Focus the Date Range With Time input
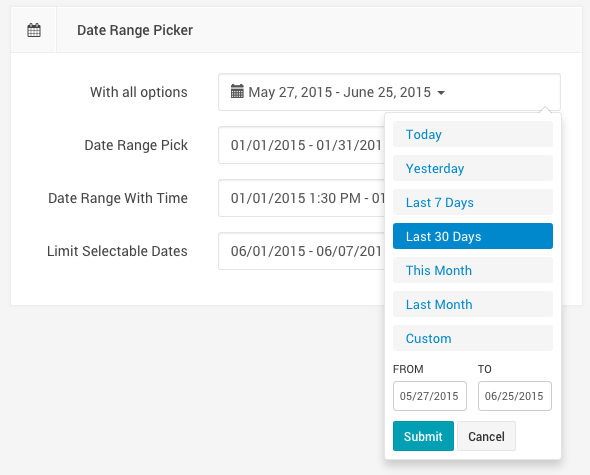 point(301,198)
